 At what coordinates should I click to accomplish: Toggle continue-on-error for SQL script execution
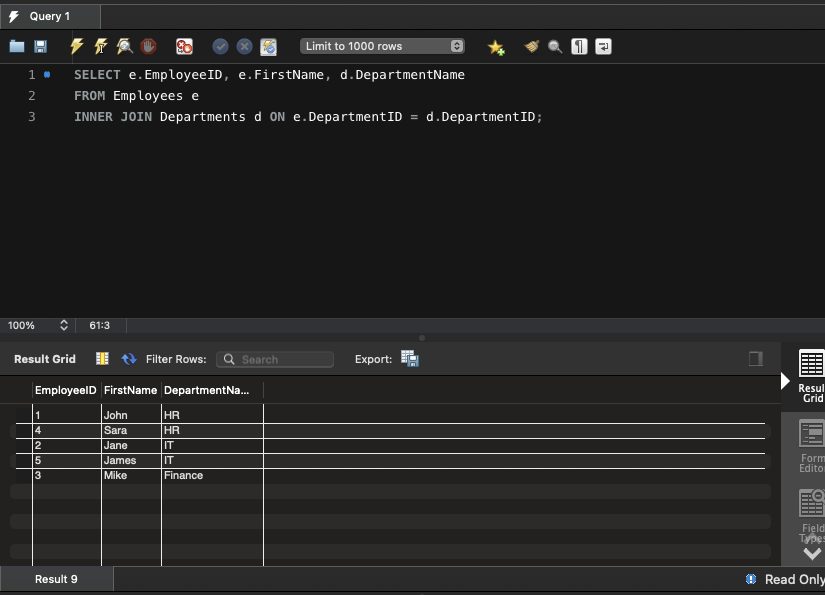[184, 46]
